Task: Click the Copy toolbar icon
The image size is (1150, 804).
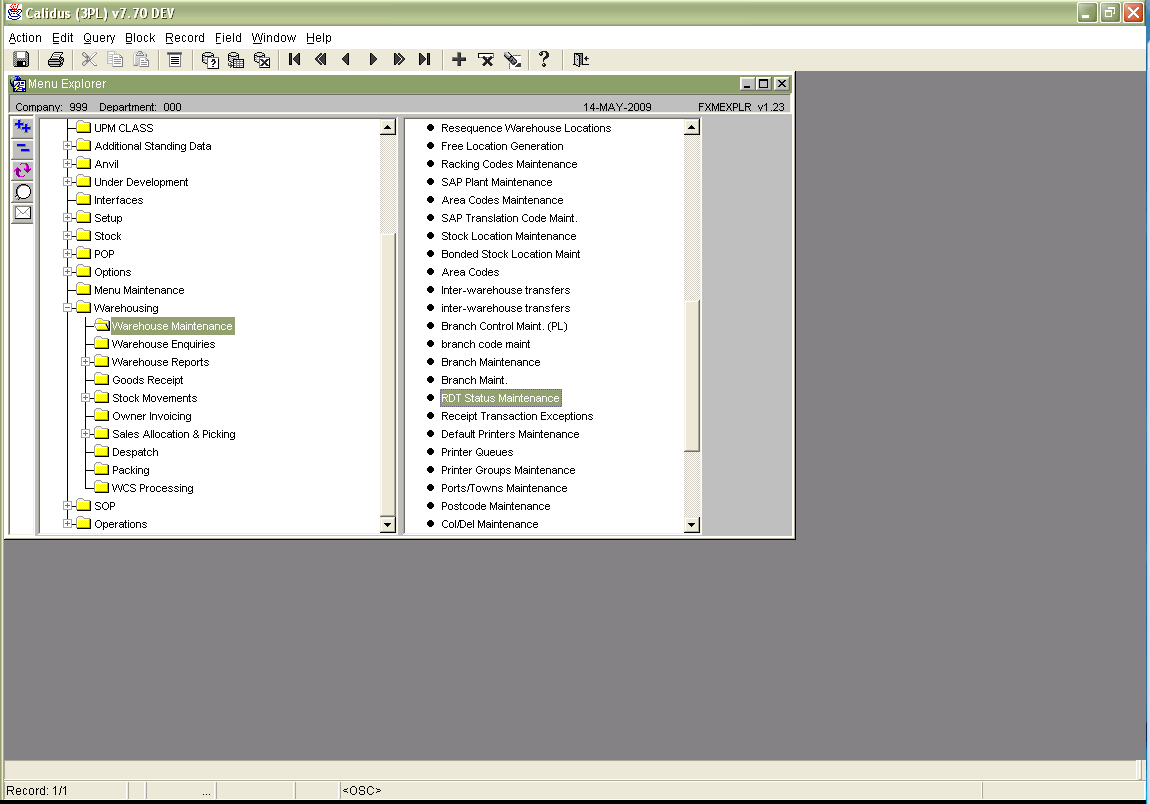Action: click(x=115, y=59)
